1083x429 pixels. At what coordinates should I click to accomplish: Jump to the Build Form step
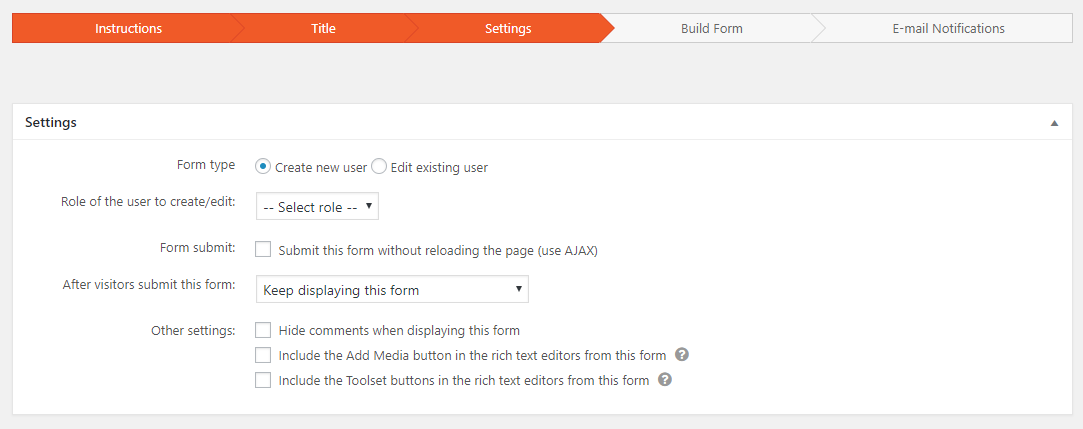[711, 28]
